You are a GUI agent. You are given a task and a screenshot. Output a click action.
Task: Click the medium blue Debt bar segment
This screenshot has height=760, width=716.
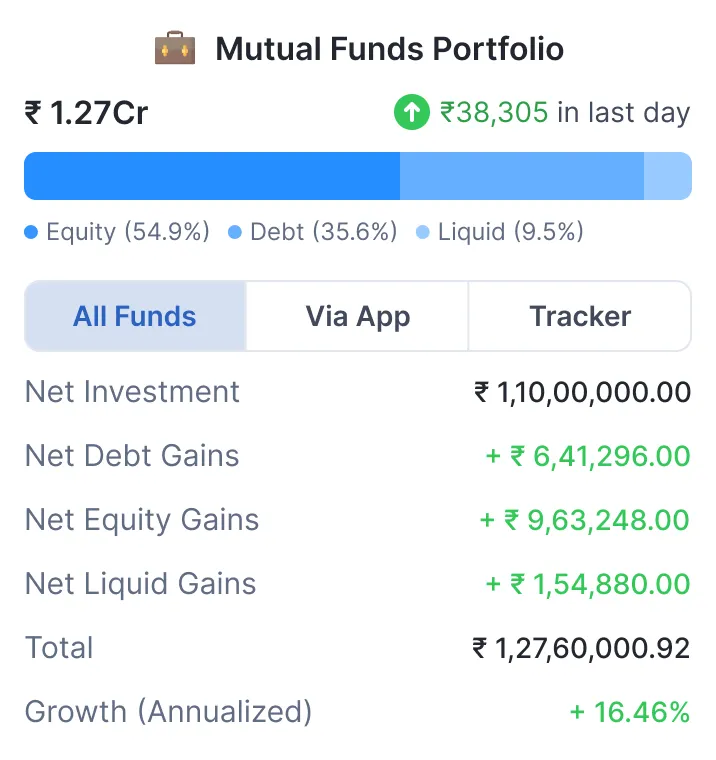tap(521, 176)
